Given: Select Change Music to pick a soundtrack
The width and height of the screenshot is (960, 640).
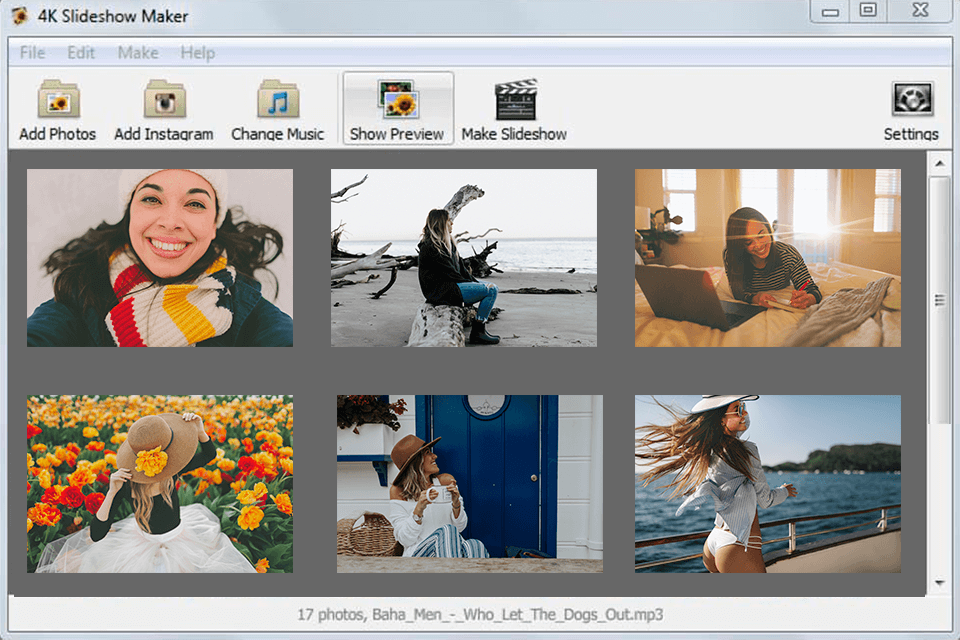Looking at the screenshot, I should 277,105.
